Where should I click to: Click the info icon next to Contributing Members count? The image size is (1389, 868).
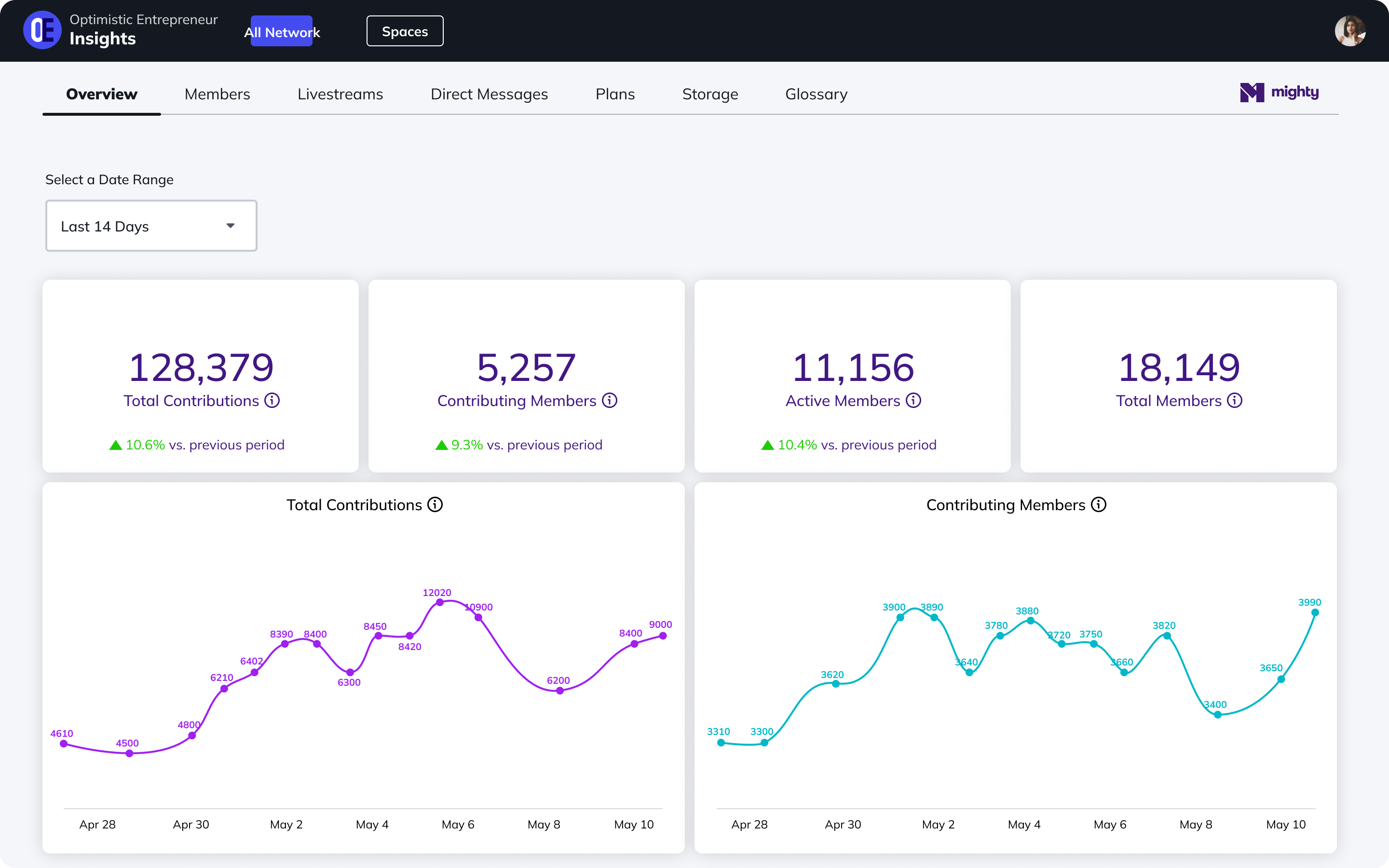[x=610, y=401]
